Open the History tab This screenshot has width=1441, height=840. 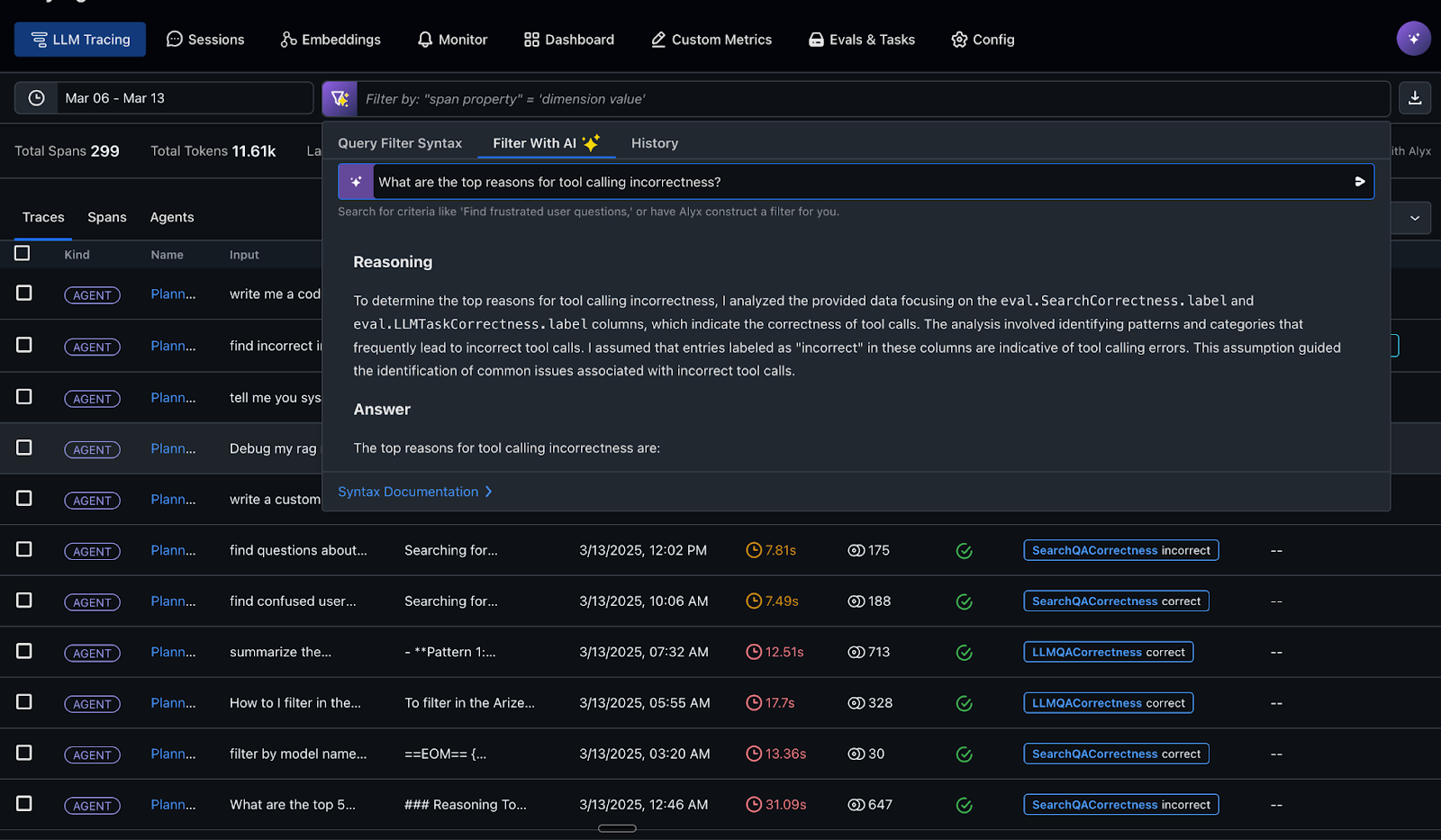655,143
